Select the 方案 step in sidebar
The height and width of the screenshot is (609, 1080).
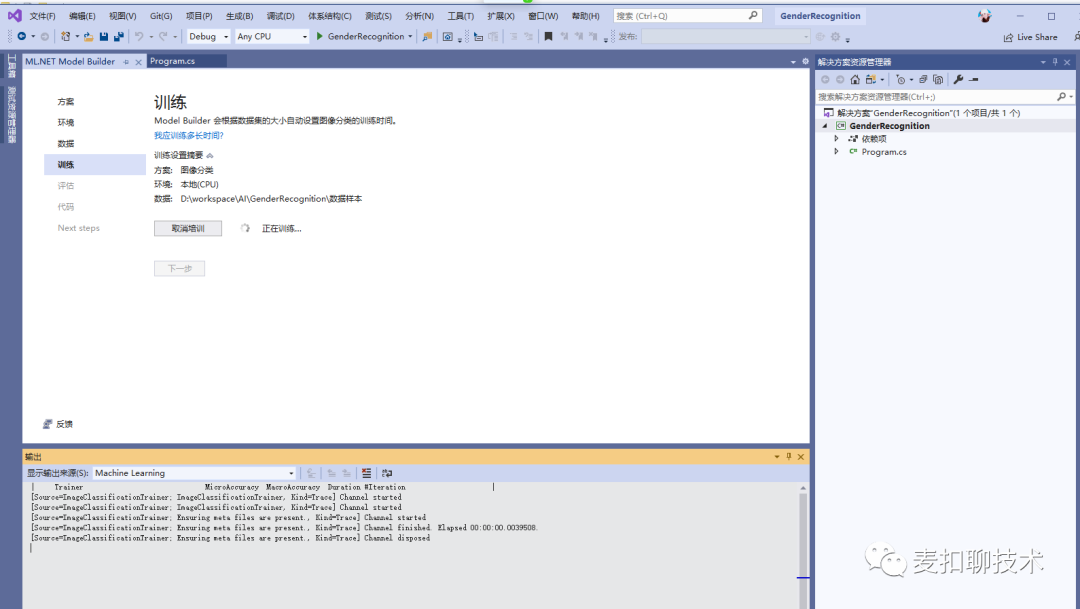[66, 102]
